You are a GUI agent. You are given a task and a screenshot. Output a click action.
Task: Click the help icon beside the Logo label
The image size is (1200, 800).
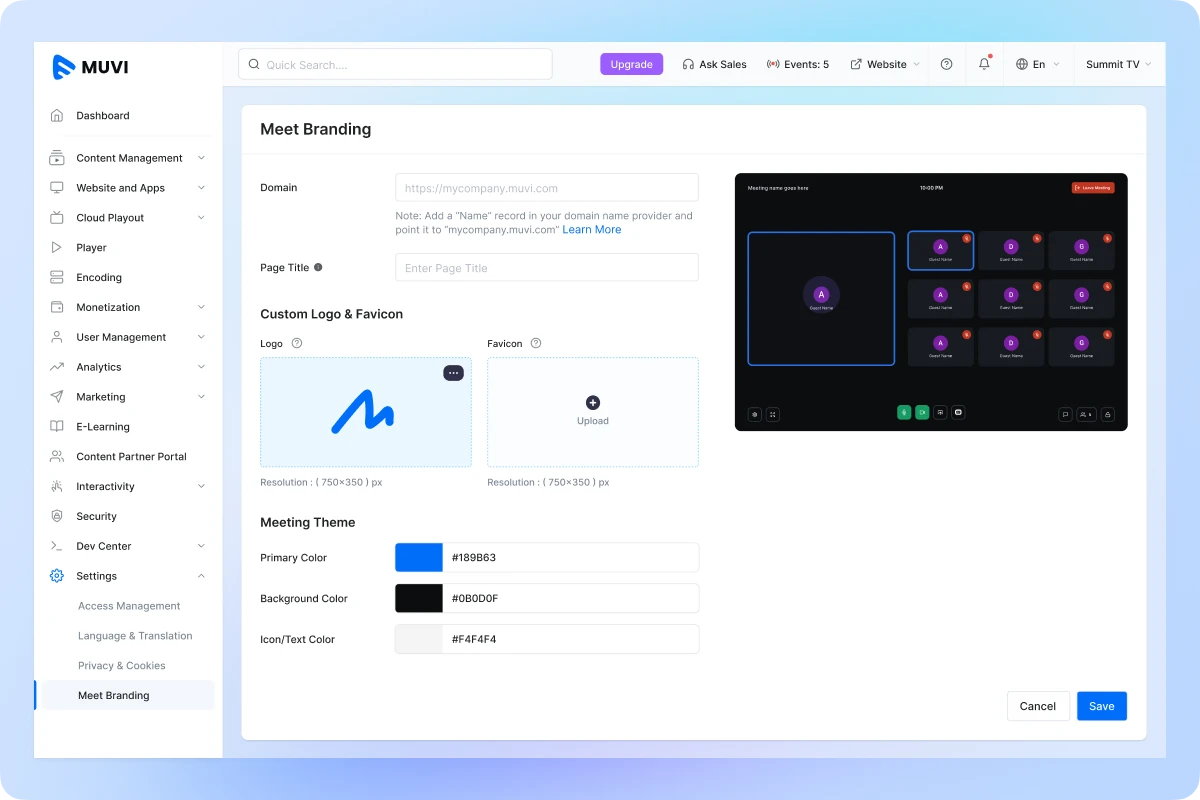[x=296, y=343]
